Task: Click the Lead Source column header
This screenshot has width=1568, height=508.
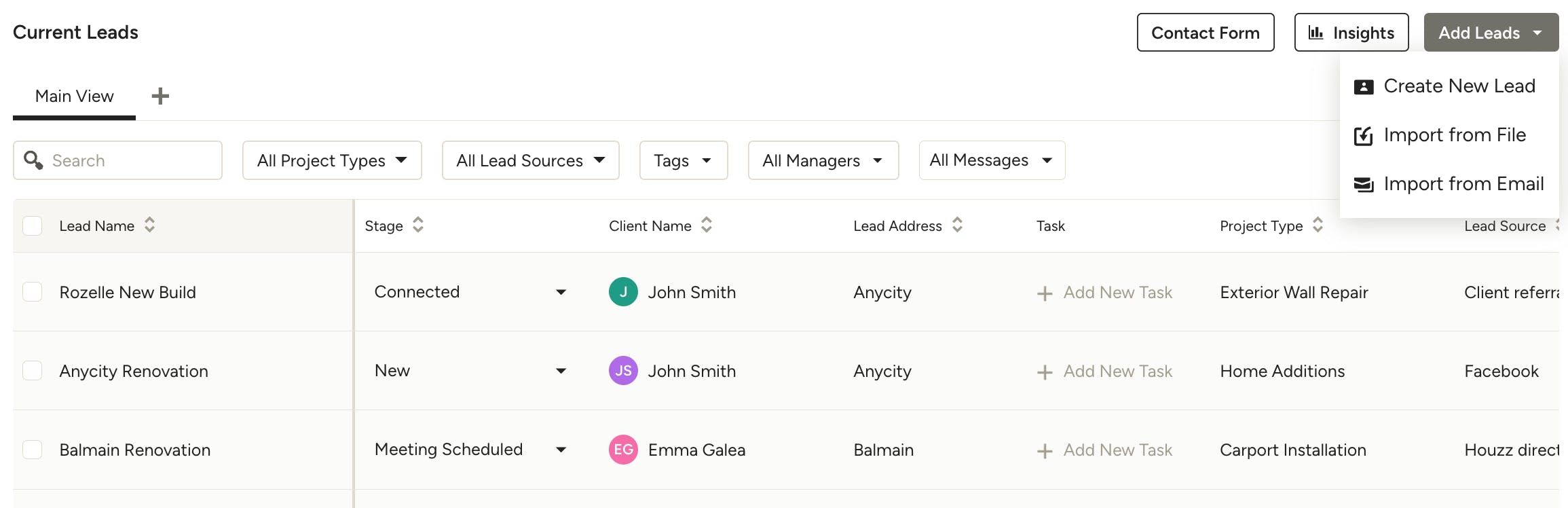Action: coord(1505,226)
